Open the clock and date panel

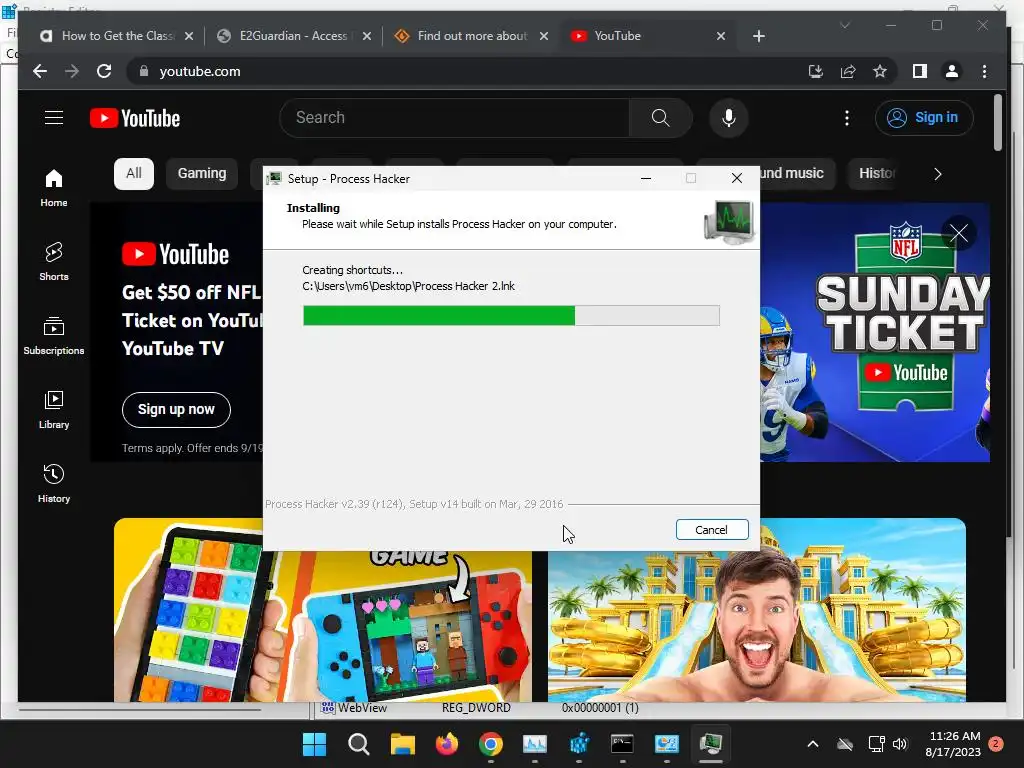pyautogui.click(x=953, y=744)
